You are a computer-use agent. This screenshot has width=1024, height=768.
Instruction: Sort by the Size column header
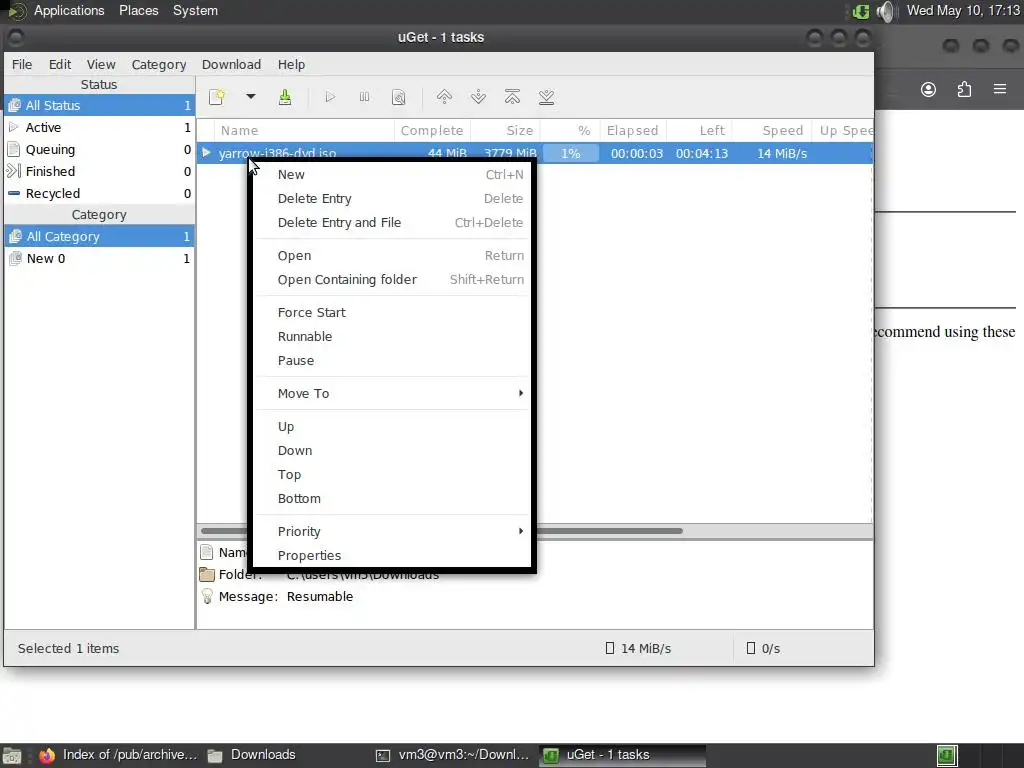(505, 131)
